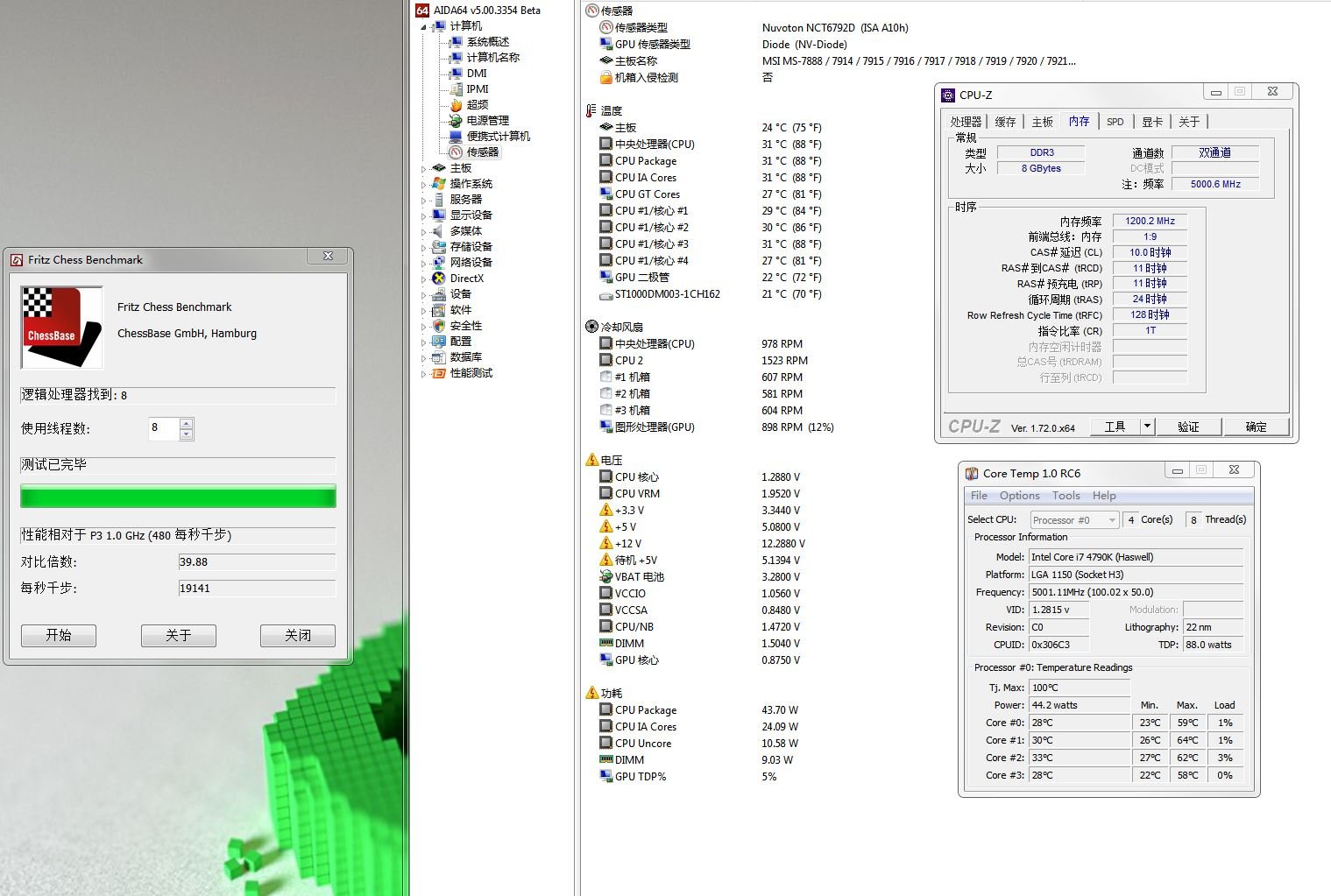Open the Options menu in Core Temp
The width and height of the screenshot is (1331, 896).
click(1019, 496)
